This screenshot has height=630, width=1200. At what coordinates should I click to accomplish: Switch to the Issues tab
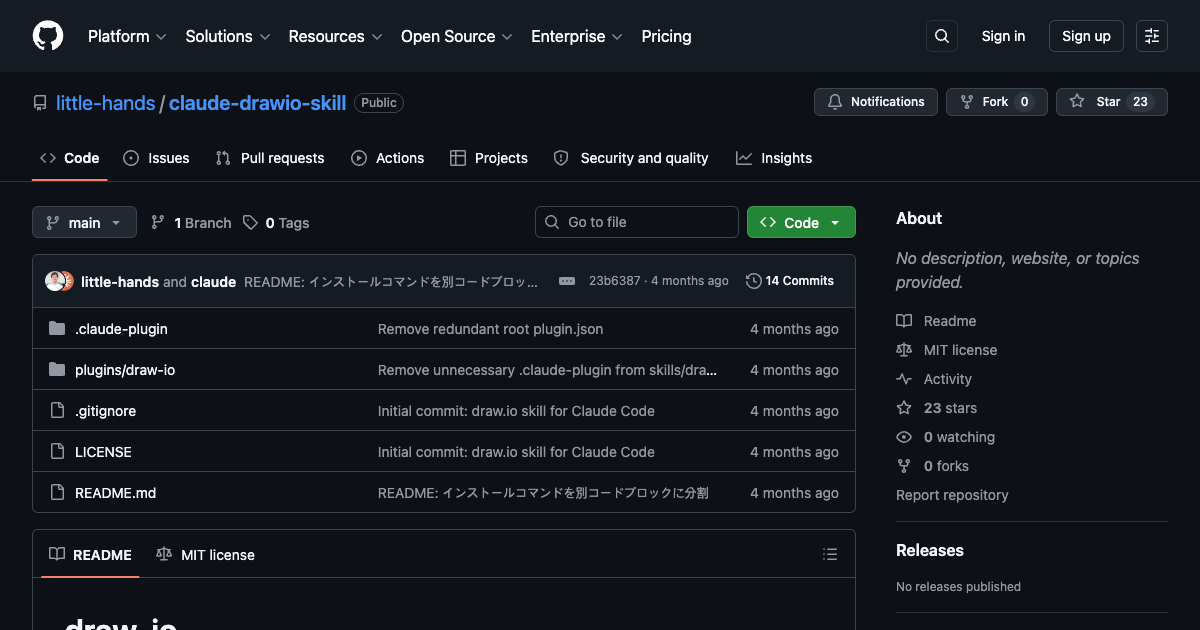pos(156,158)
